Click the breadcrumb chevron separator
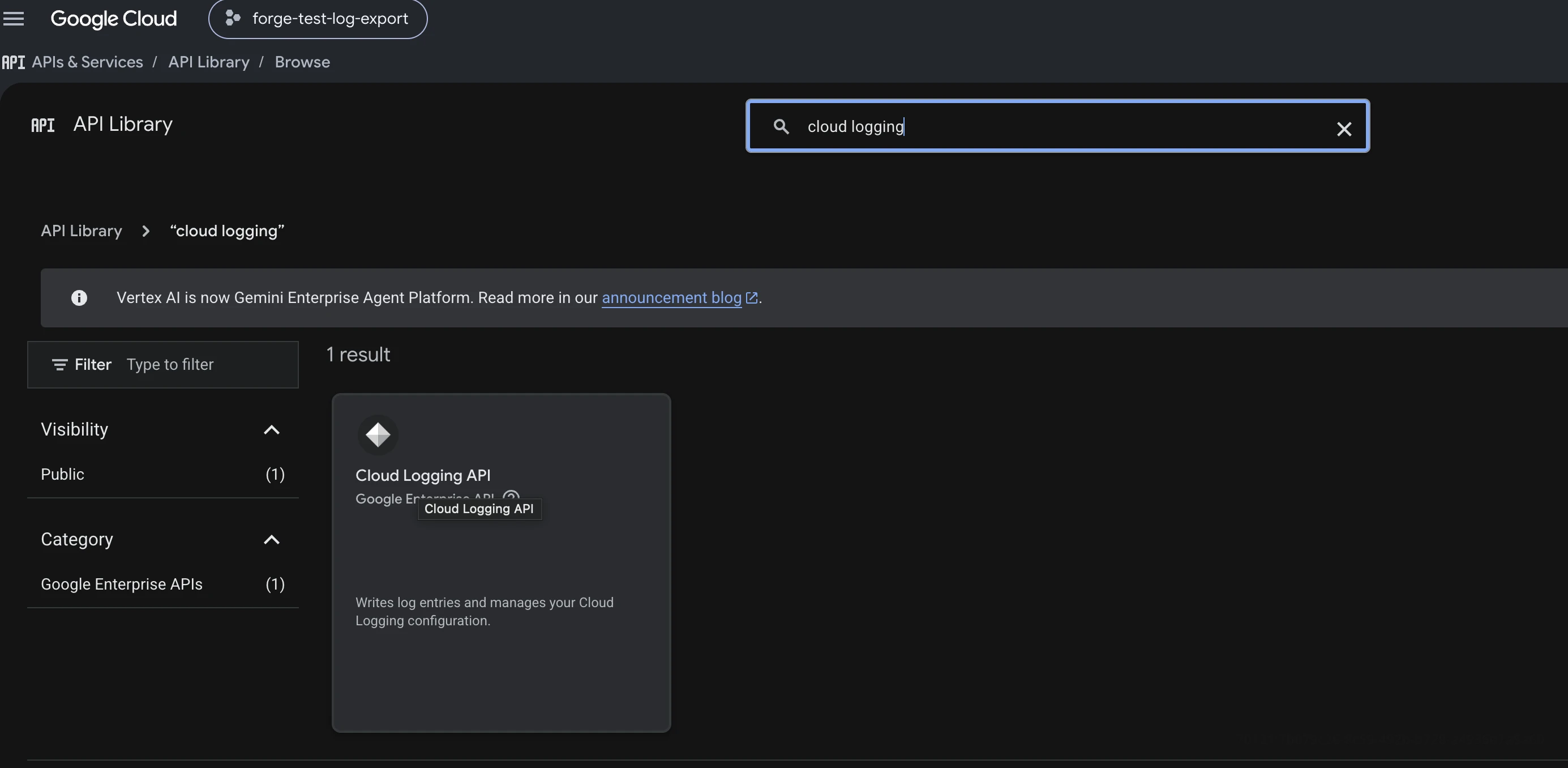Image resolution: width=1568 pixels, height=768 pixels. pos(145,231)
